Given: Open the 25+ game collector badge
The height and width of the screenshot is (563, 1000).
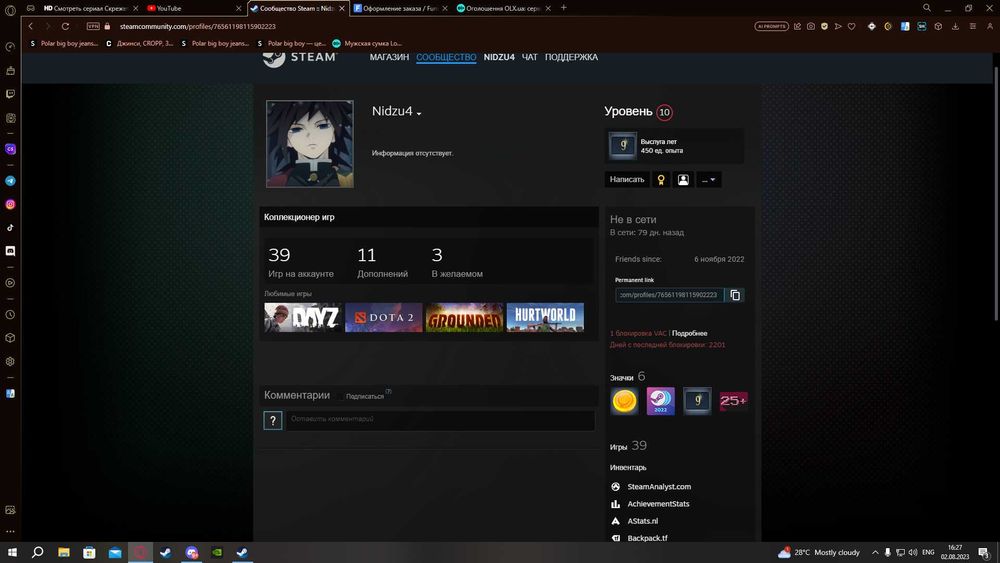Looking at the screenshot, I should tap(733, 401).
